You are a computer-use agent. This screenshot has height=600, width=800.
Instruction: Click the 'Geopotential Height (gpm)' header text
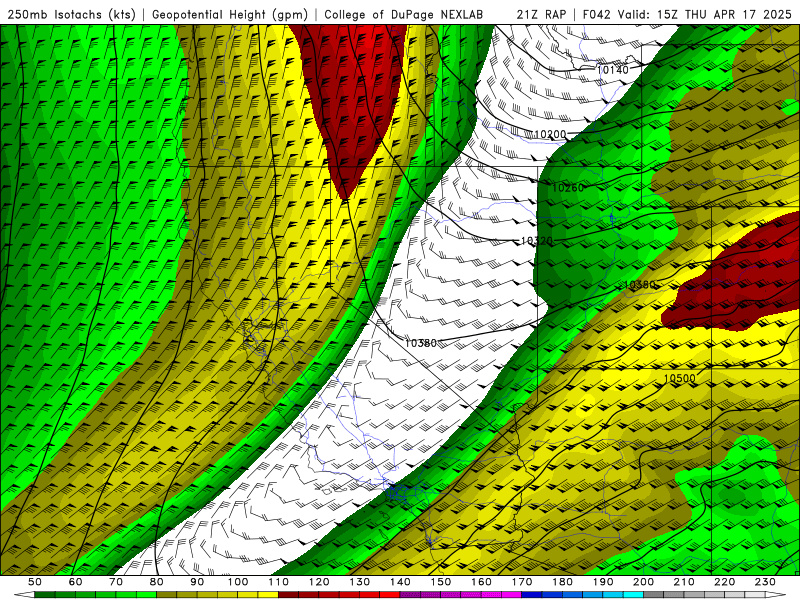230,14
